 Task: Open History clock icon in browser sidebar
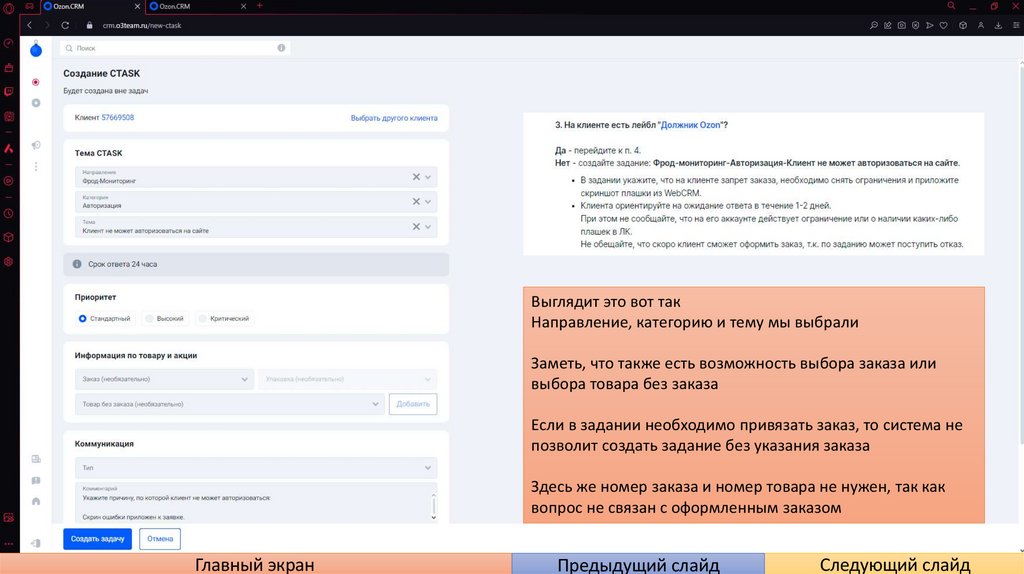click(8, 214)
